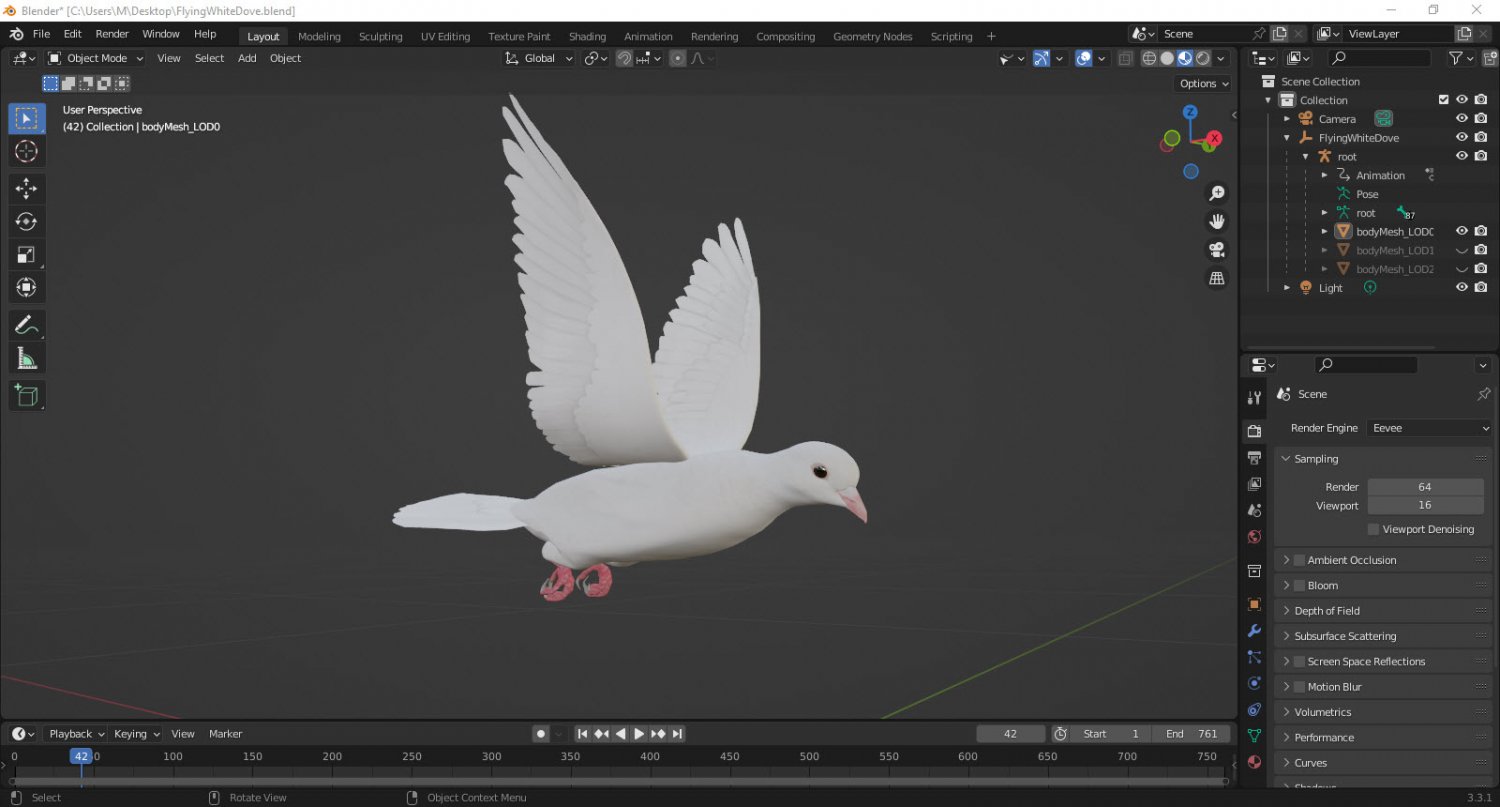This screenshot has width=1500, height=807.
Task: Uncheck the Collection checkbox in the outliner
Action: click(x=1443, y=99)
